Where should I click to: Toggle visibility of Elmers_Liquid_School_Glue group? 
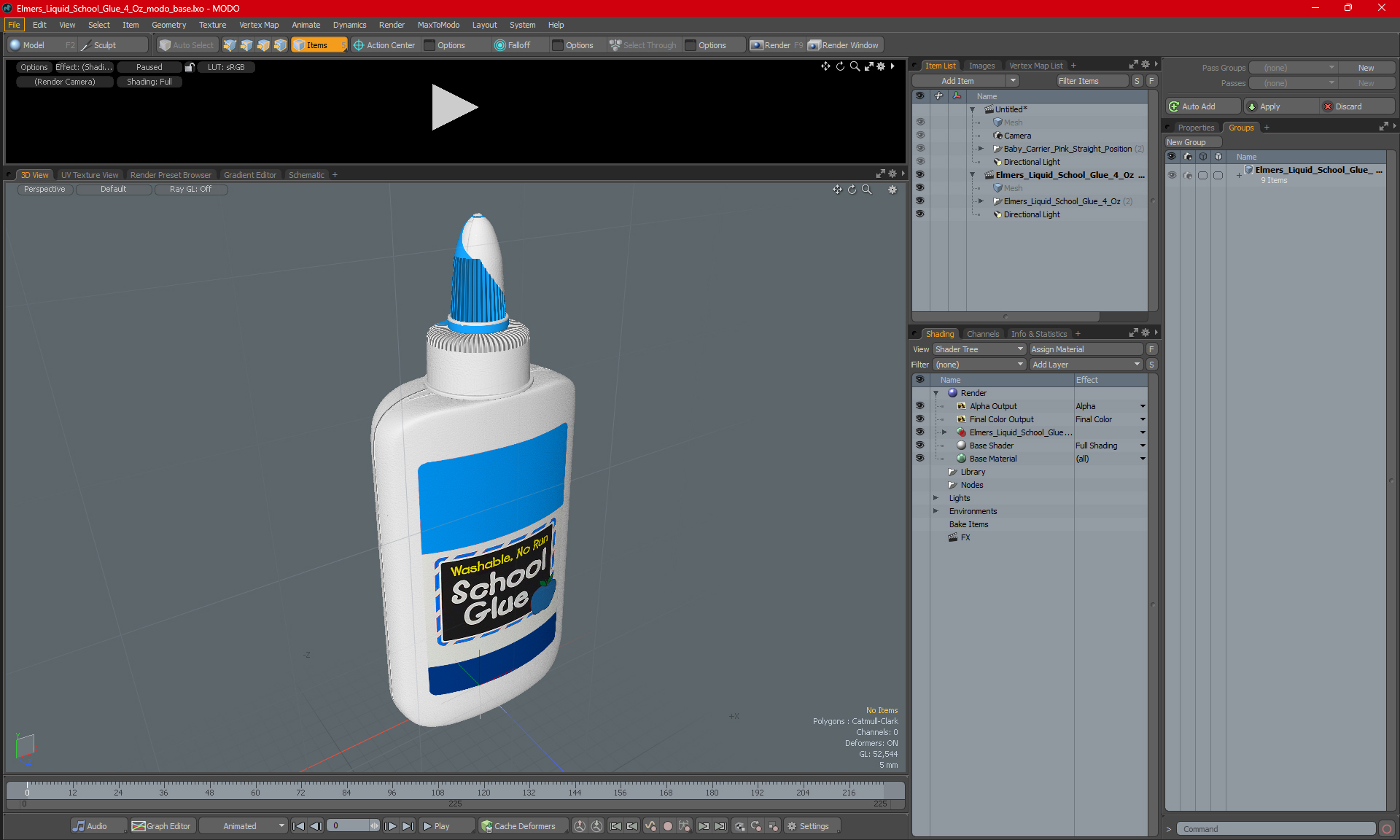coord(919,432)
